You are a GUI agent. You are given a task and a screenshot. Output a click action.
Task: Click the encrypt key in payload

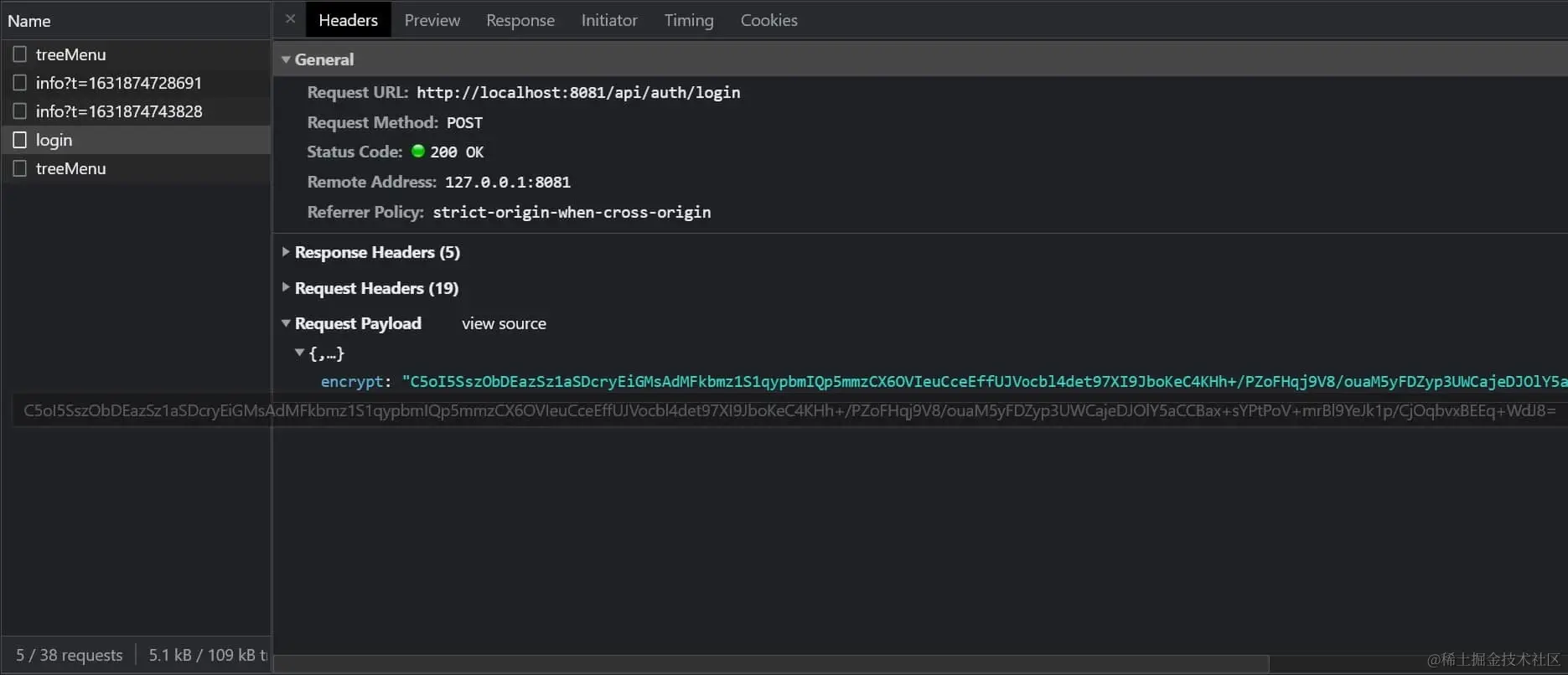click(352, 382)
